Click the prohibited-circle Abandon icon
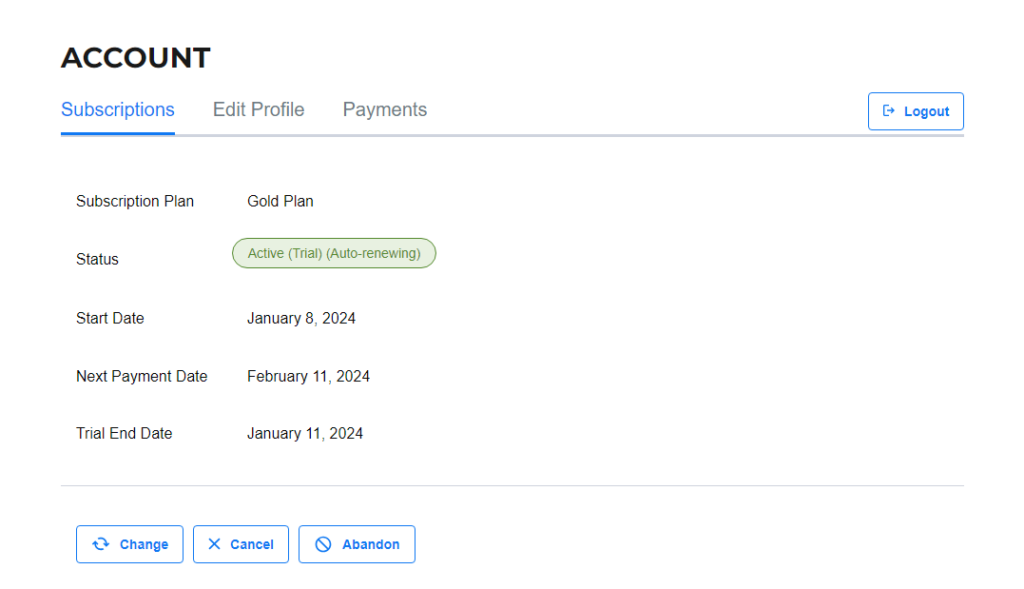Viewport: 1024px width, 589px height. click(323, 544)
